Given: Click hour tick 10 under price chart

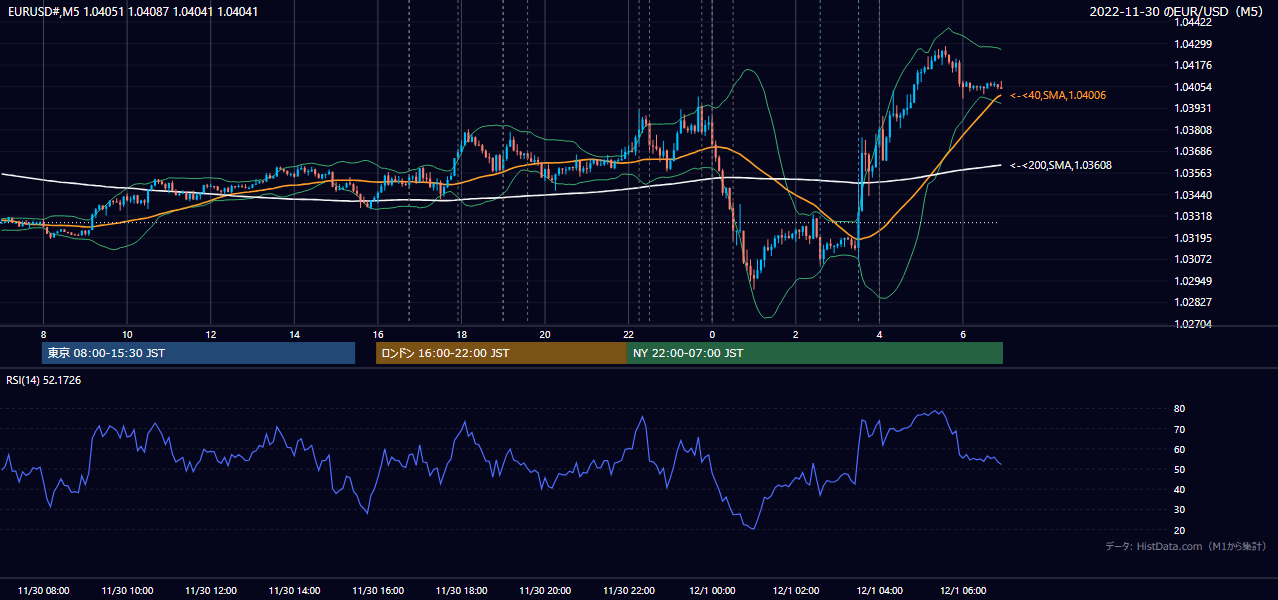Looking at the screenshot, I should (x=127, y=334).
